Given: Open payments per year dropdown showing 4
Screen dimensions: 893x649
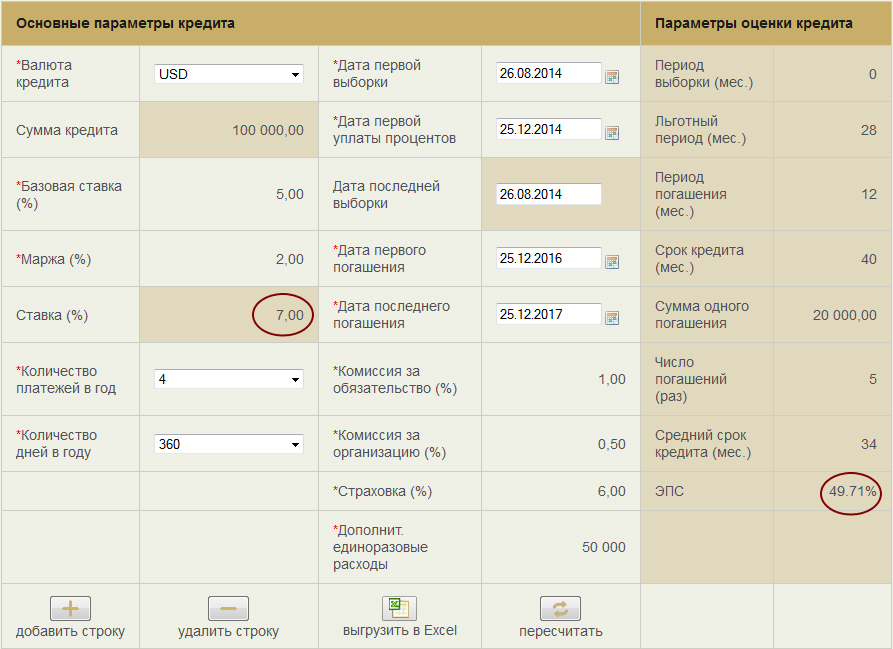Looking at the screenshot, I should click(228, 379).
